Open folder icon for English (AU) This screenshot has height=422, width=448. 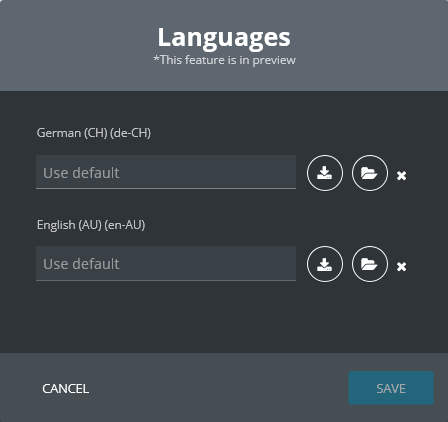click(370, 264)
